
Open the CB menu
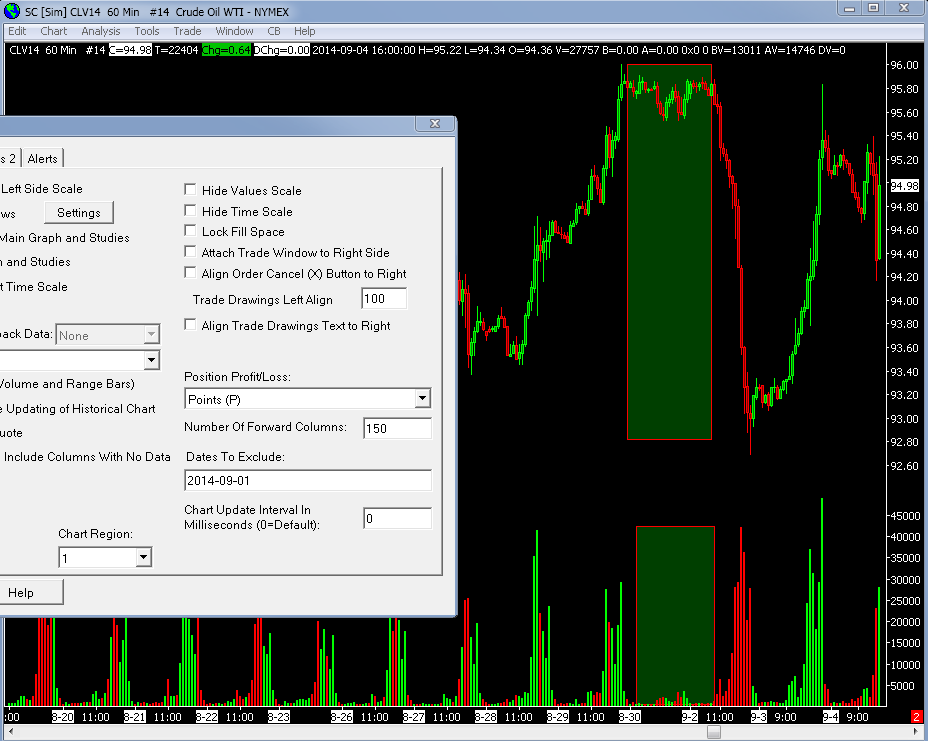[x=273, y=31]
